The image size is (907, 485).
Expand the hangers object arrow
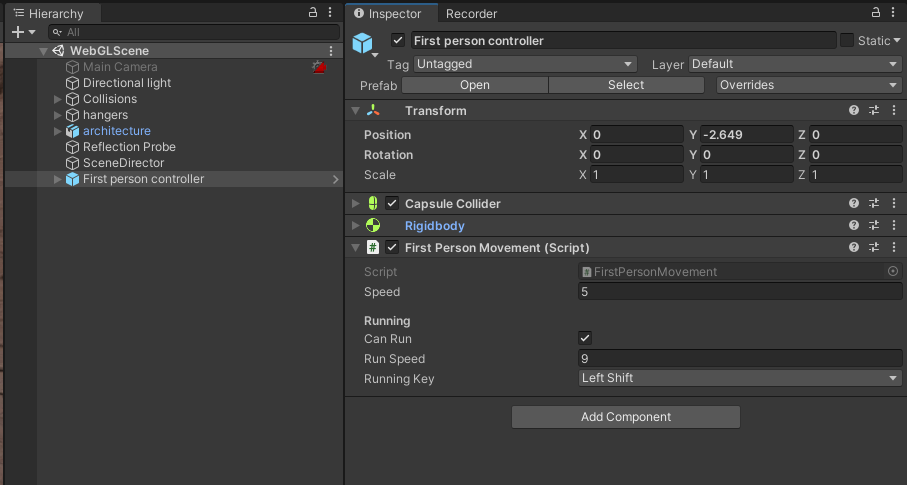[x=57, y=115]
